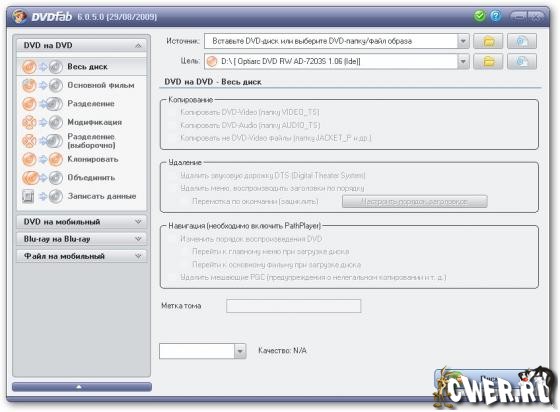The width and height of the screenshot is (560, 412).
Task: Browse target folder icon in Цель row
Action: 488,61
